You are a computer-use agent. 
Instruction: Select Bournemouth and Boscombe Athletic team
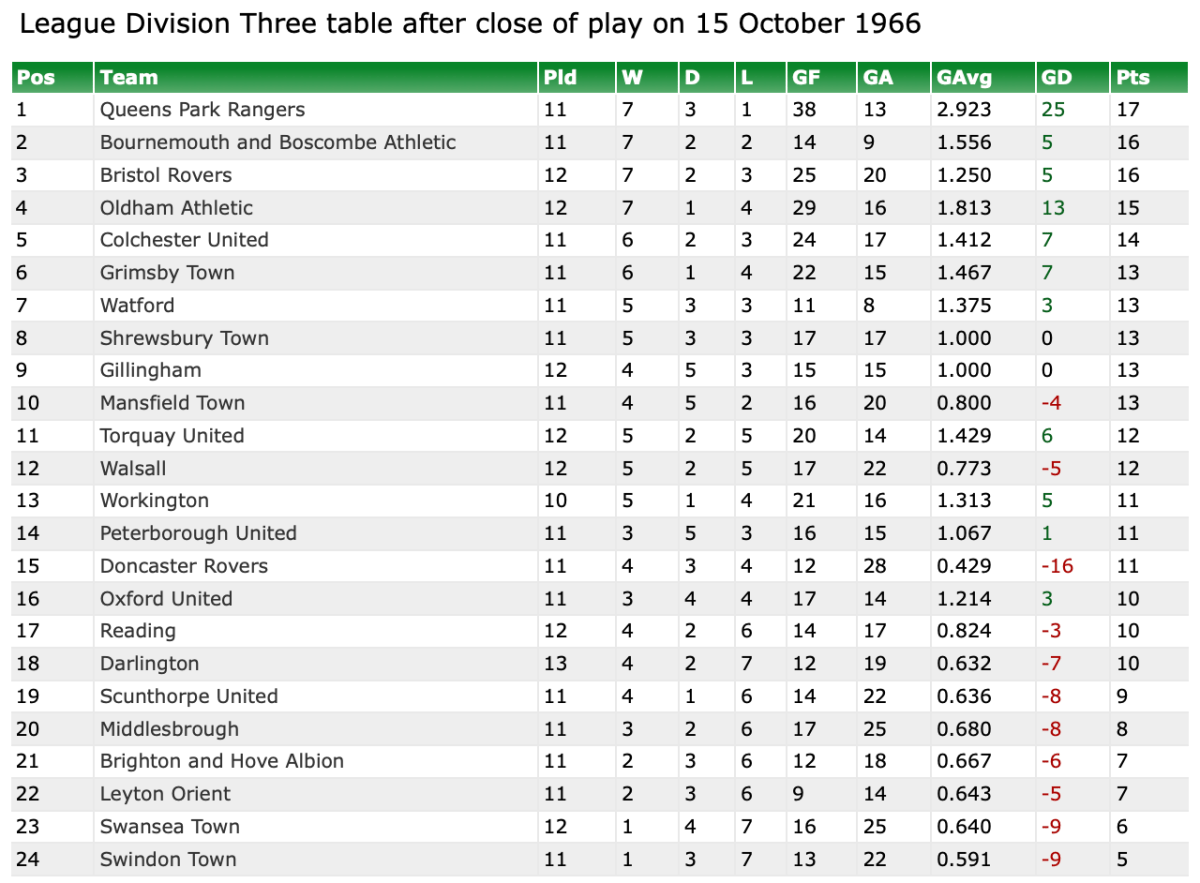tap(278, 142)
